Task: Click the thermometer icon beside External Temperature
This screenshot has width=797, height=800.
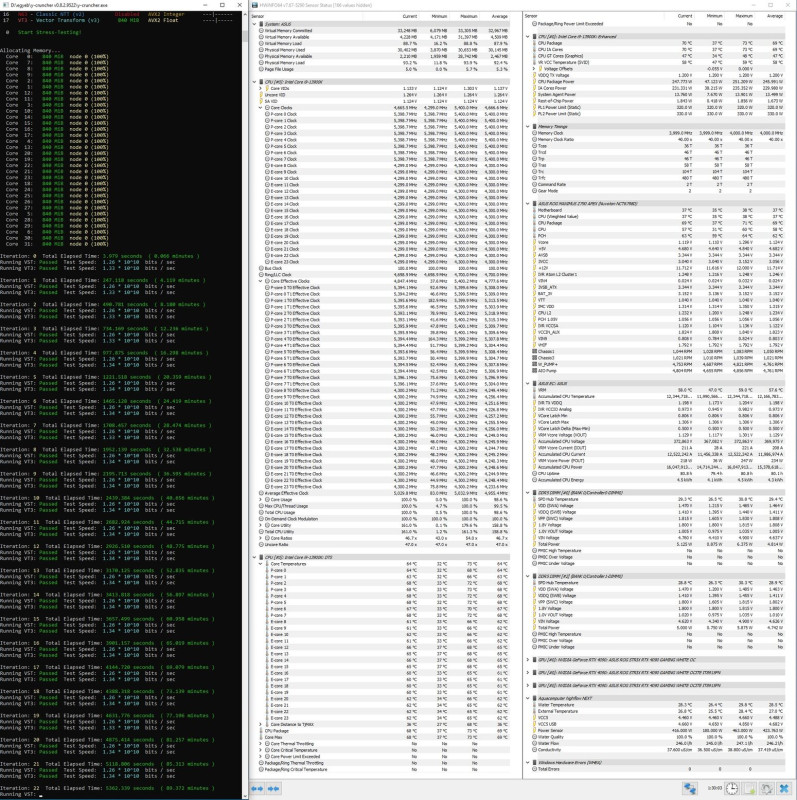Action: coord(535,711)
